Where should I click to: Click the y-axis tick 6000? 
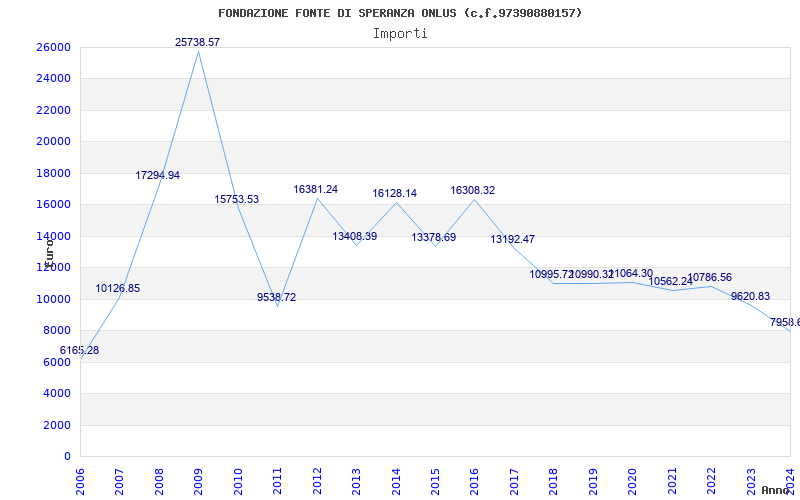click(x=57, y=362)
